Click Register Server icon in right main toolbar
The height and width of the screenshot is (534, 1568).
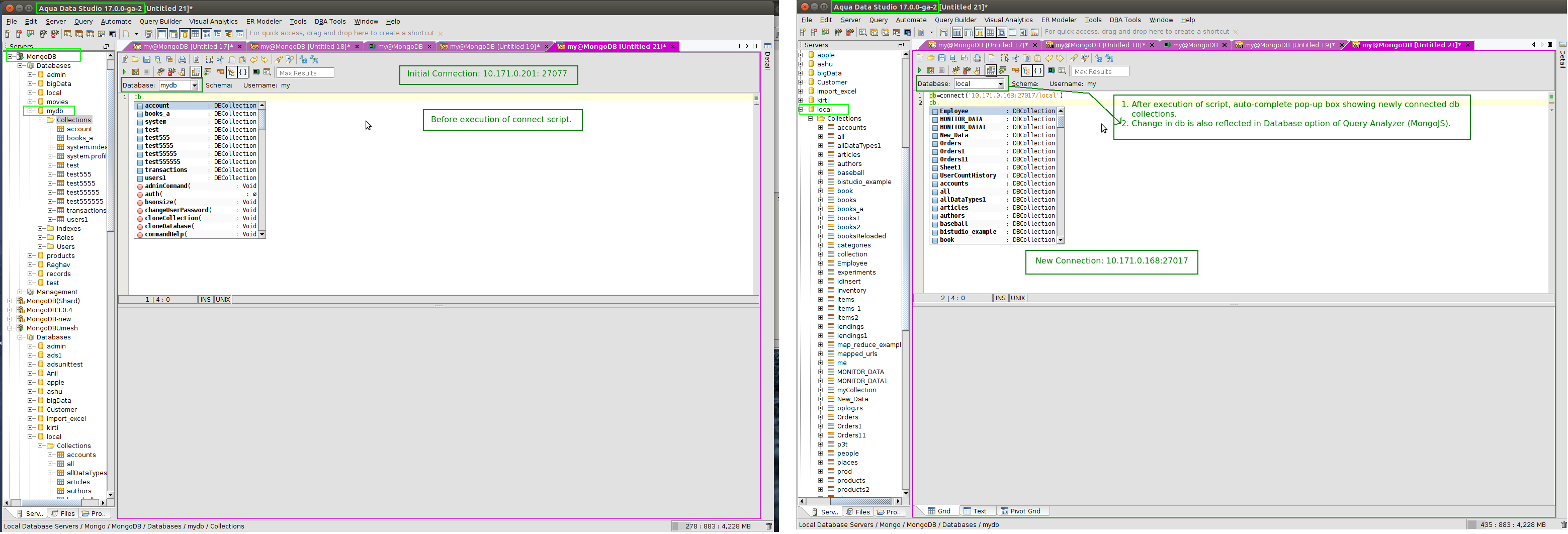(803, 32)
